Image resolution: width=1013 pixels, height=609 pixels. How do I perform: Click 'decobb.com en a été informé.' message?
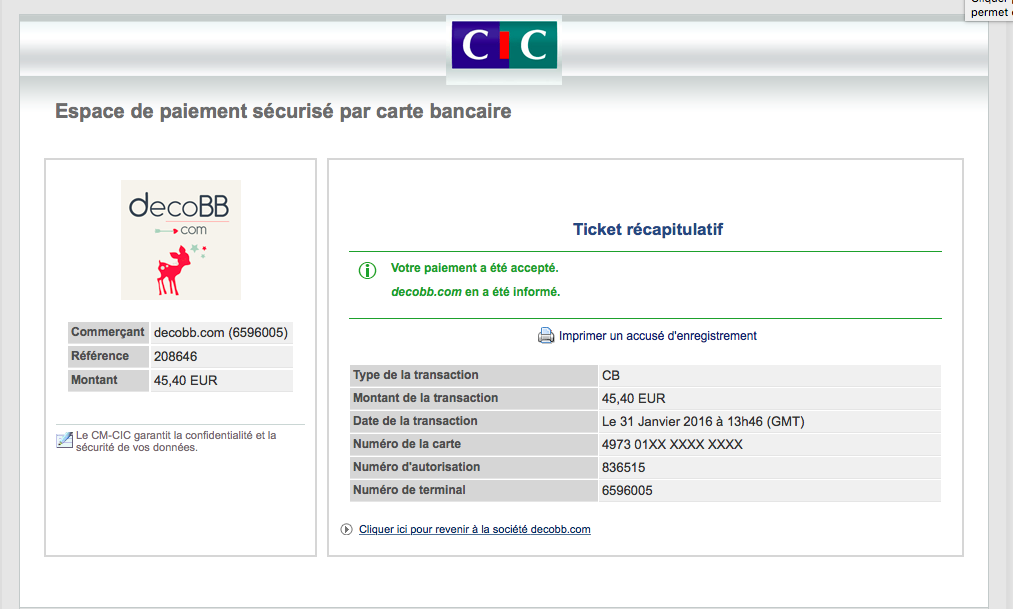(x=475, y=292)
